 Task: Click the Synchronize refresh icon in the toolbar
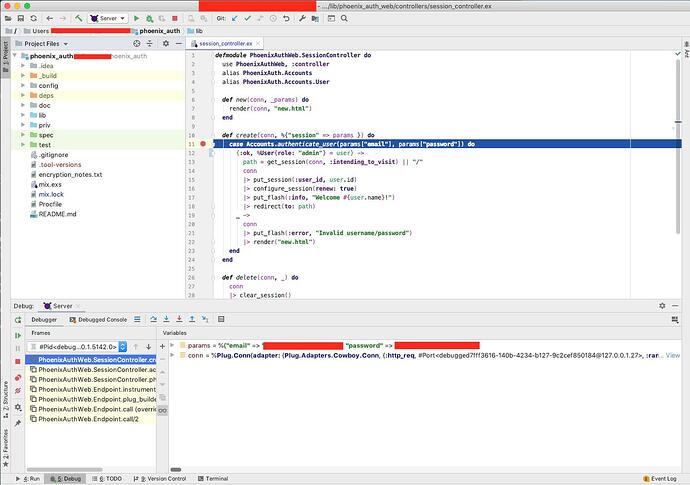click(x=33, y=18)
